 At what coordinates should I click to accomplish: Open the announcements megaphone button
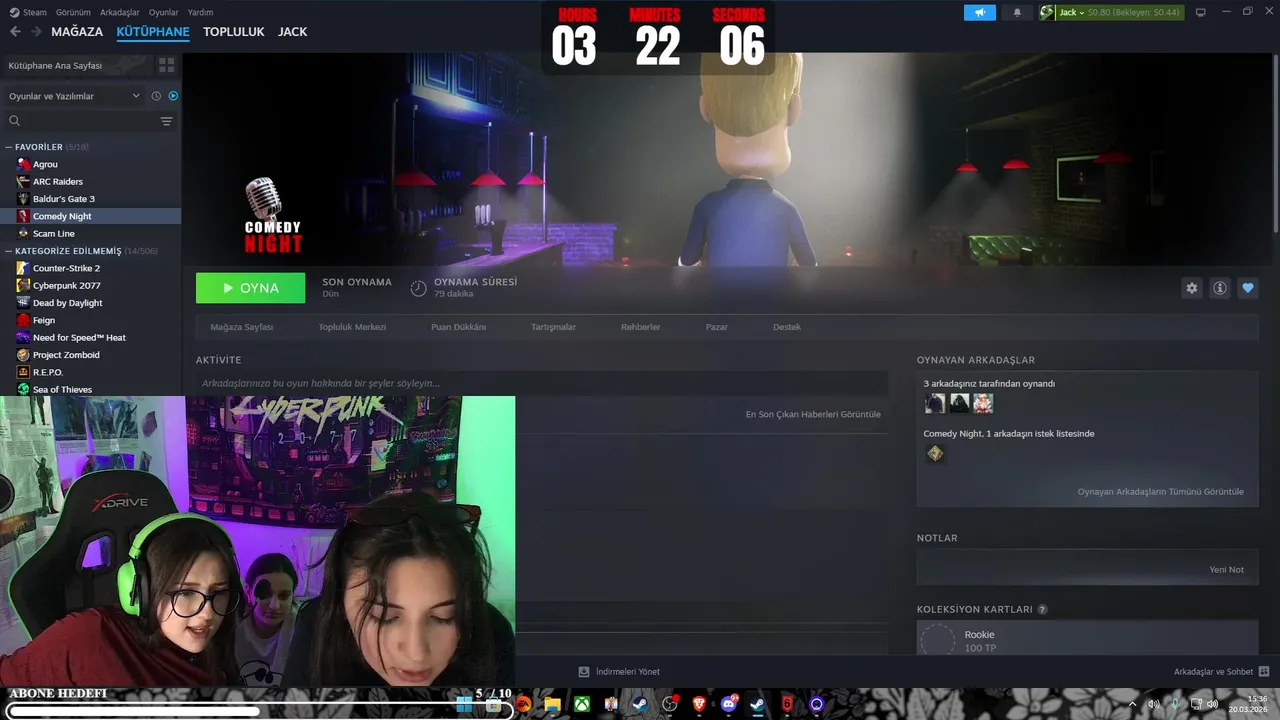click(980, 12)
